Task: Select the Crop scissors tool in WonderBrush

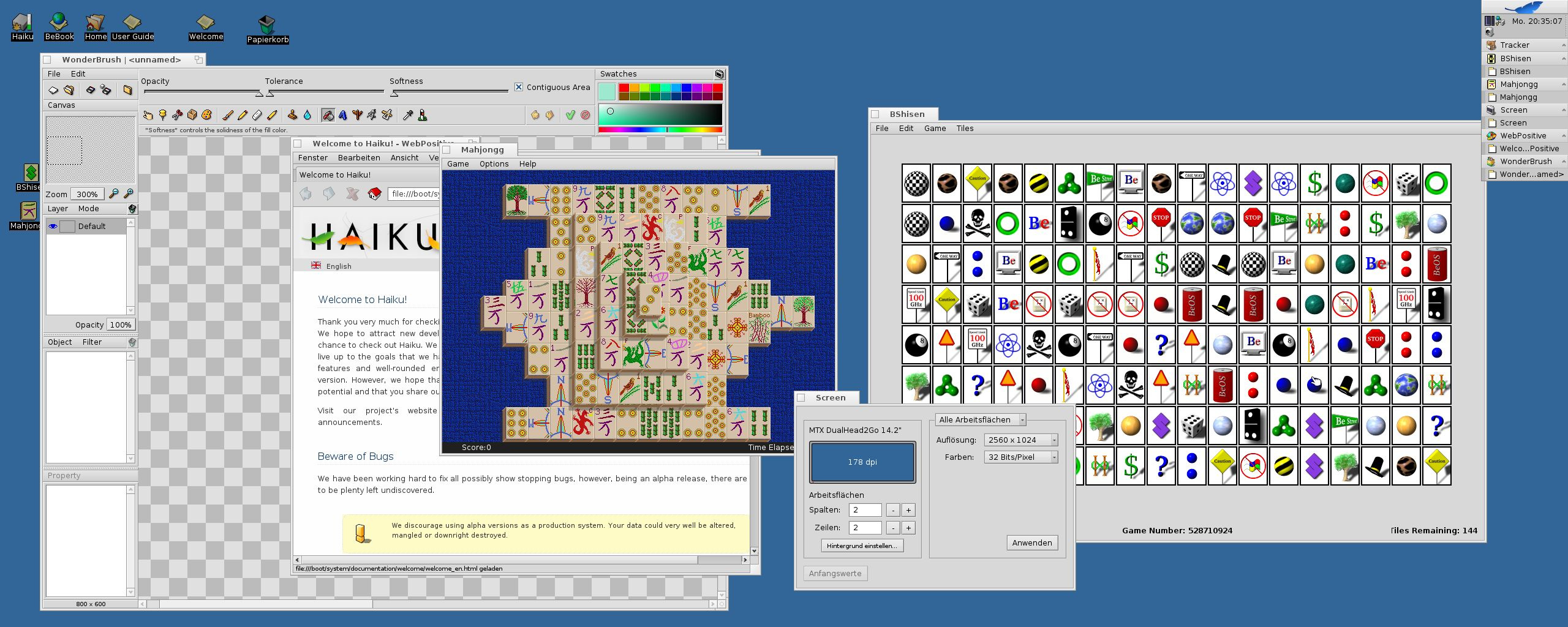Action: 177,115
